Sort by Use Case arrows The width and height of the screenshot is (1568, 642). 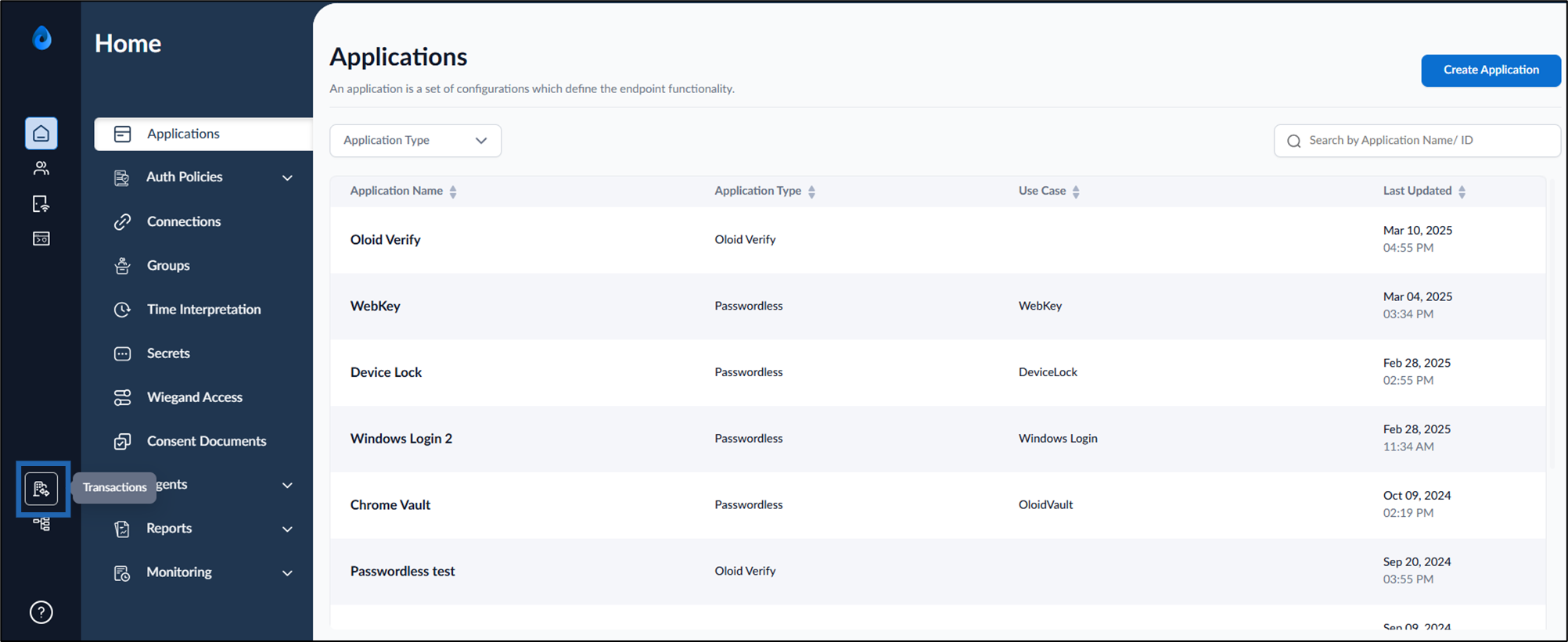1076,192
